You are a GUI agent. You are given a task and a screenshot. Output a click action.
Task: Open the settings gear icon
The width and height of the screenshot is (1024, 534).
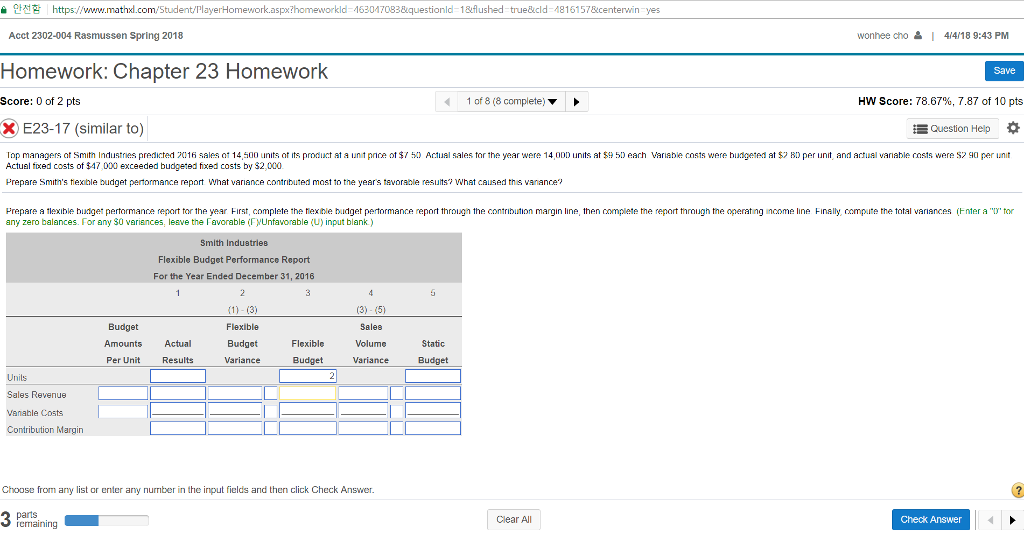1013,128
